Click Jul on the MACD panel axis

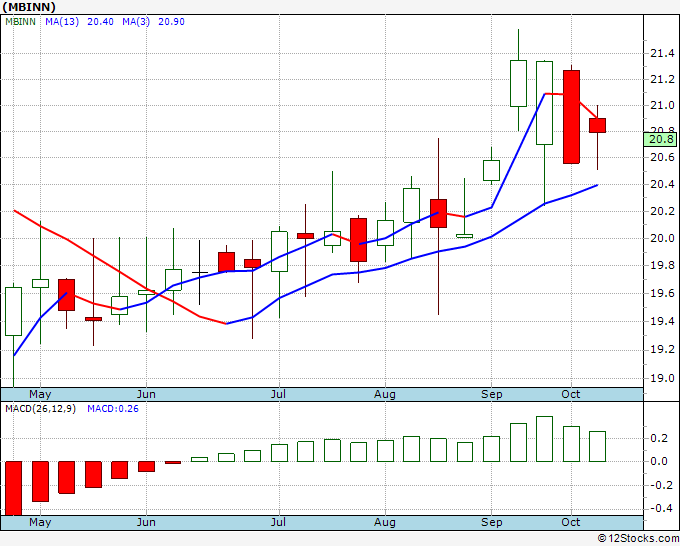pos(278,522)
